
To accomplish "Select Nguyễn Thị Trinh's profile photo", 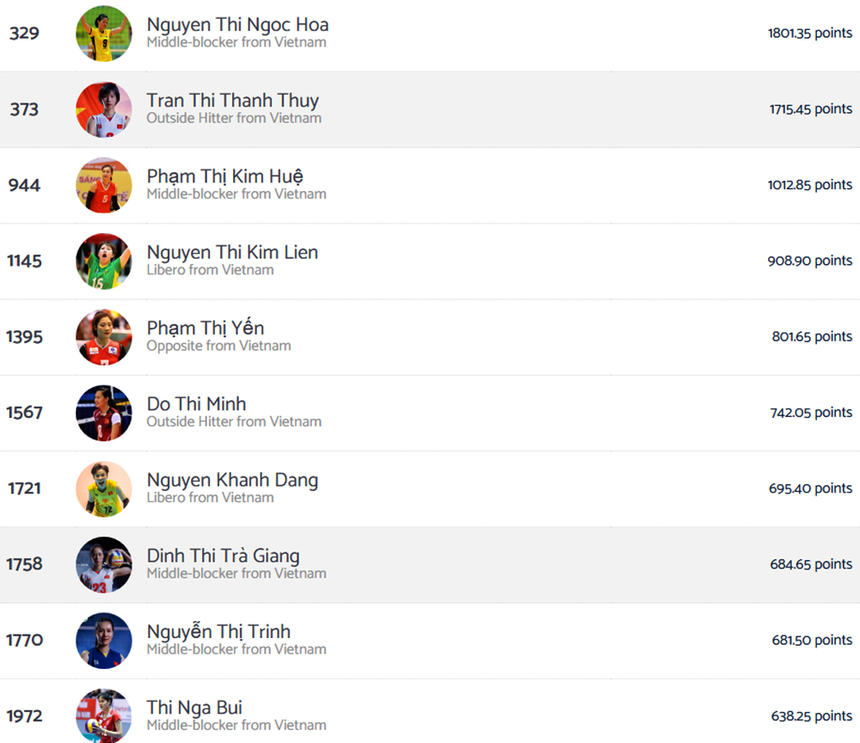I will tap(104, 641).
